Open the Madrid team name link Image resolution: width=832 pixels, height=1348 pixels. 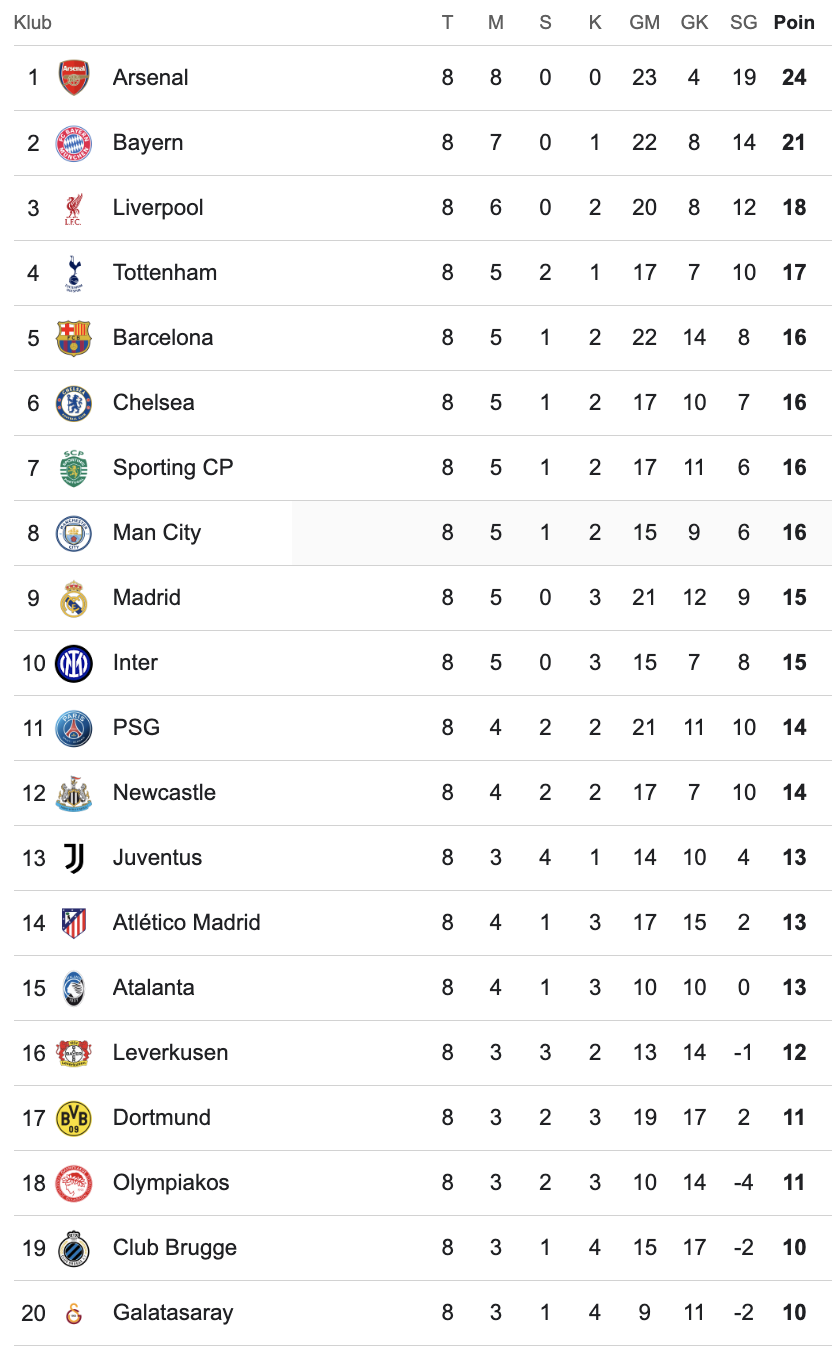pyautogui.click(x=147, y=598)
